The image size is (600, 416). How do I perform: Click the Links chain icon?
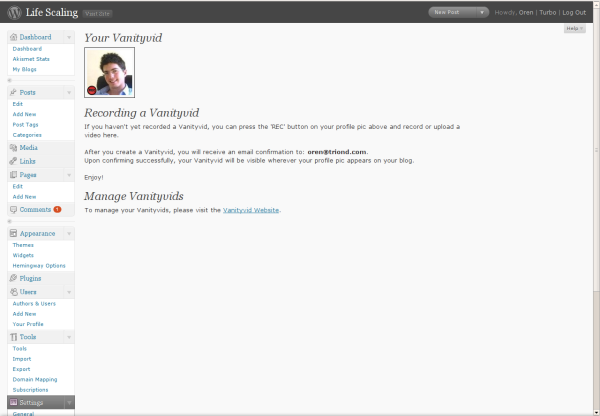(13, 161)
